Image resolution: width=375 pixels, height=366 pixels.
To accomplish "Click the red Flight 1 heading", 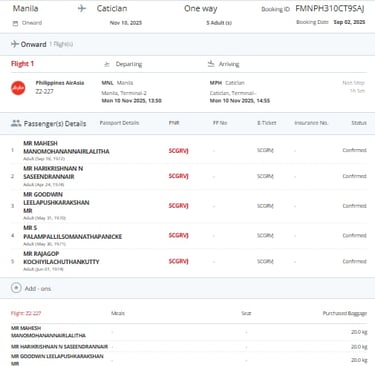I will pyautogui.click(x=22, y=64).
